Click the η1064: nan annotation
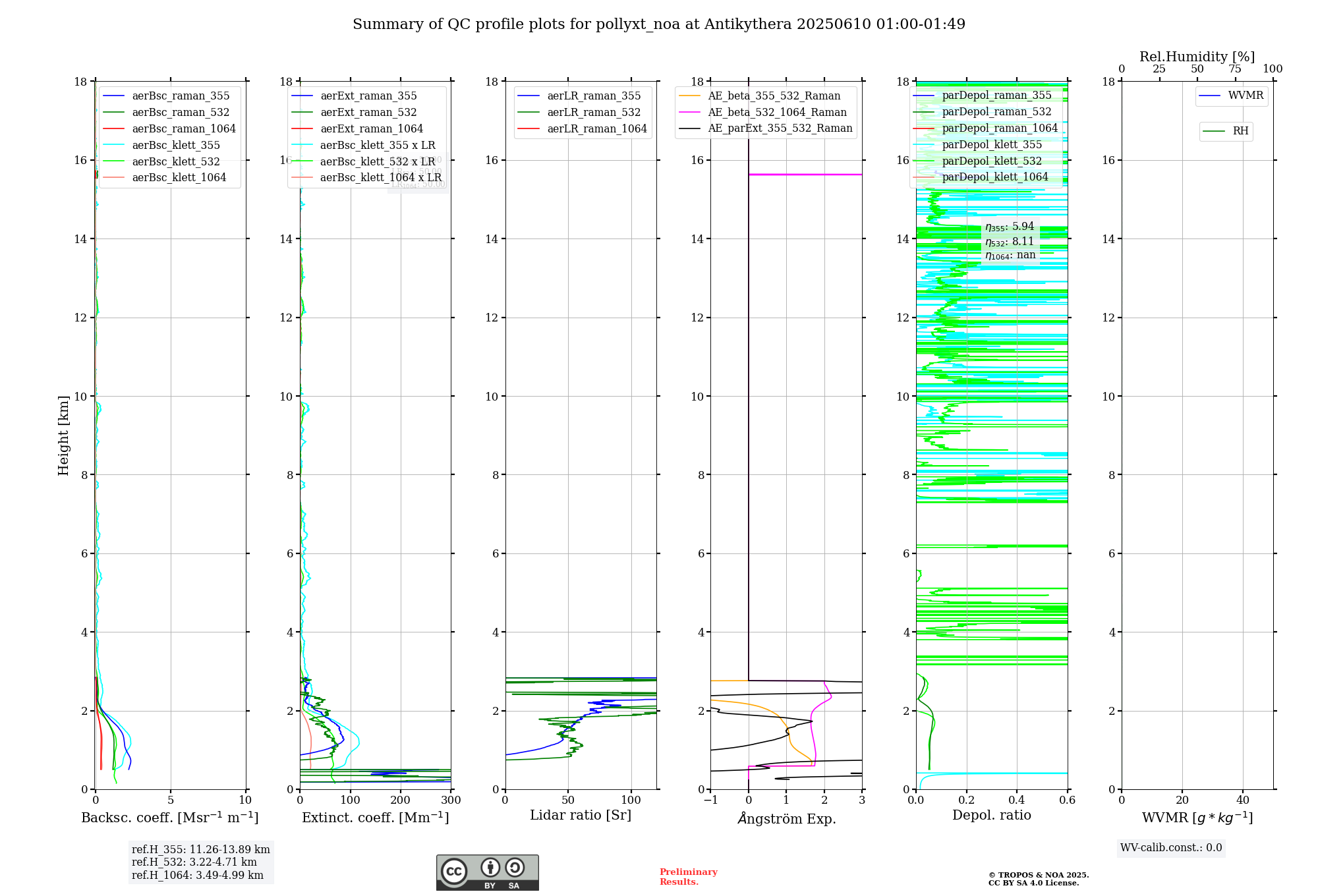The width and height of the screenshot is (1318, 896). 1010,256
